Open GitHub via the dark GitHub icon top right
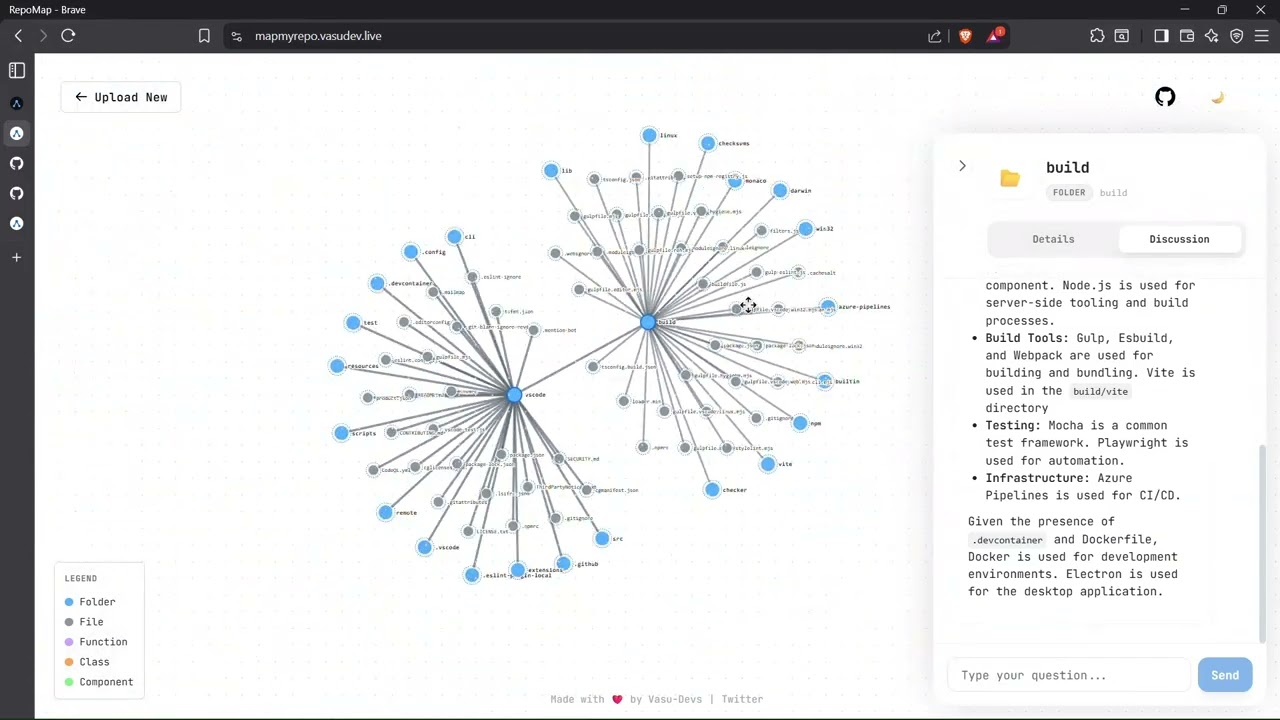The image size is (1280, 720). coord(1165,97)
